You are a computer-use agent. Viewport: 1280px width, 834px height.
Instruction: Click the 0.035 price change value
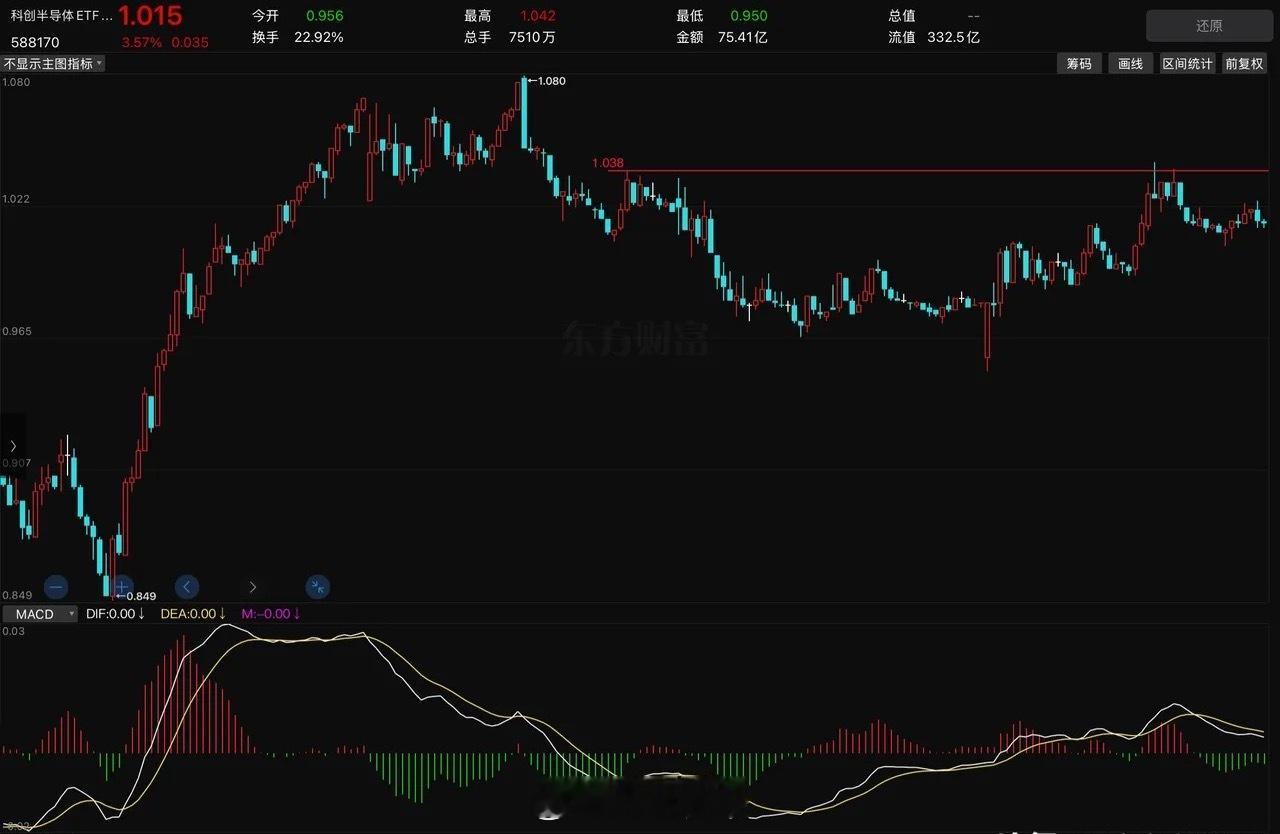[190, 42]
